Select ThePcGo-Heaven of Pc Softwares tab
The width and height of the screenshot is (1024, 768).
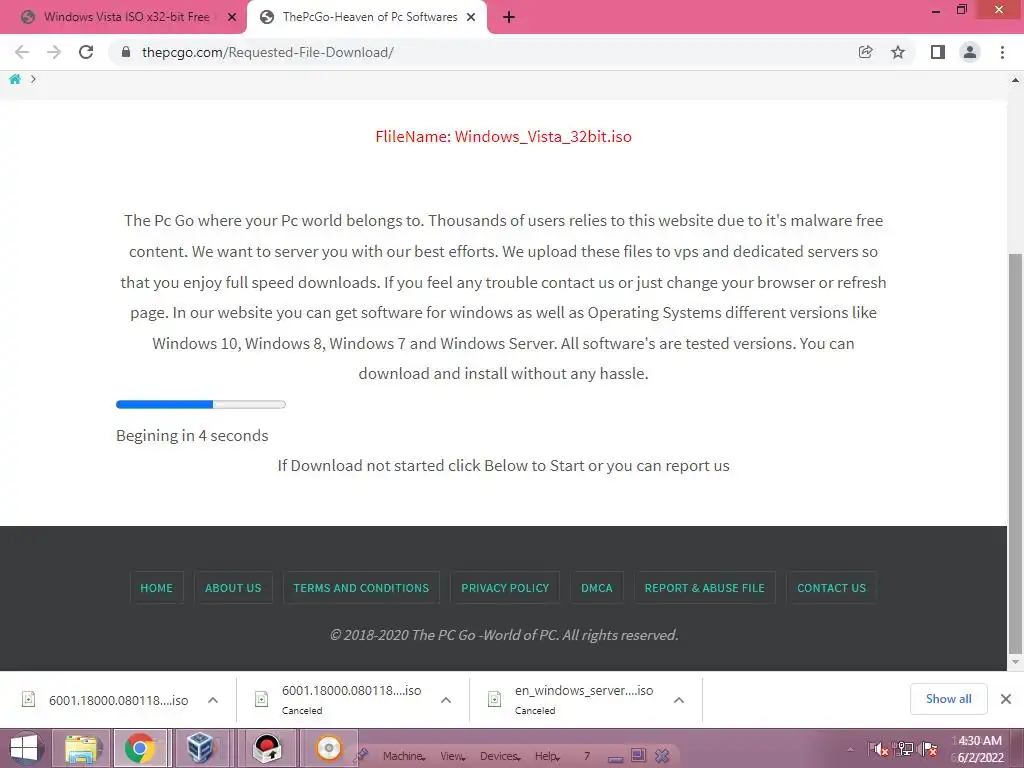point(370,17)
